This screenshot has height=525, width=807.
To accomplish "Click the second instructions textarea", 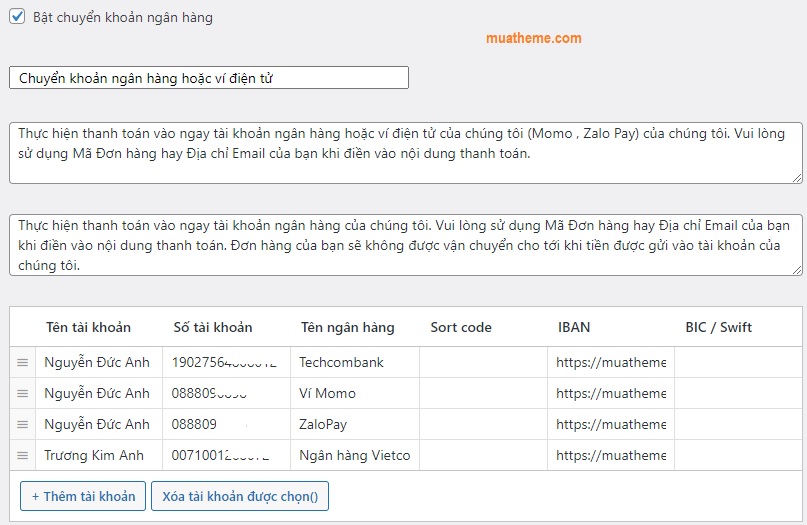I will point(405,245).
